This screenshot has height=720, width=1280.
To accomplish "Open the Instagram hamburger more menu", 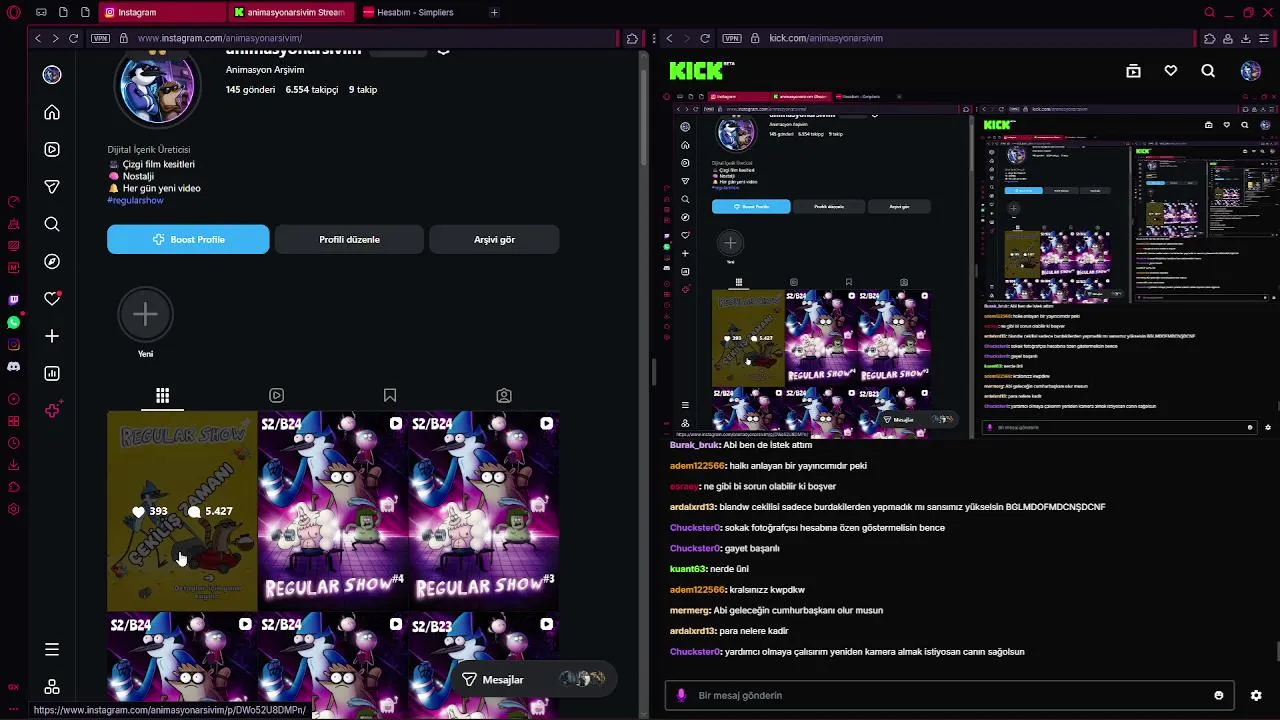I will click(52, 649).
